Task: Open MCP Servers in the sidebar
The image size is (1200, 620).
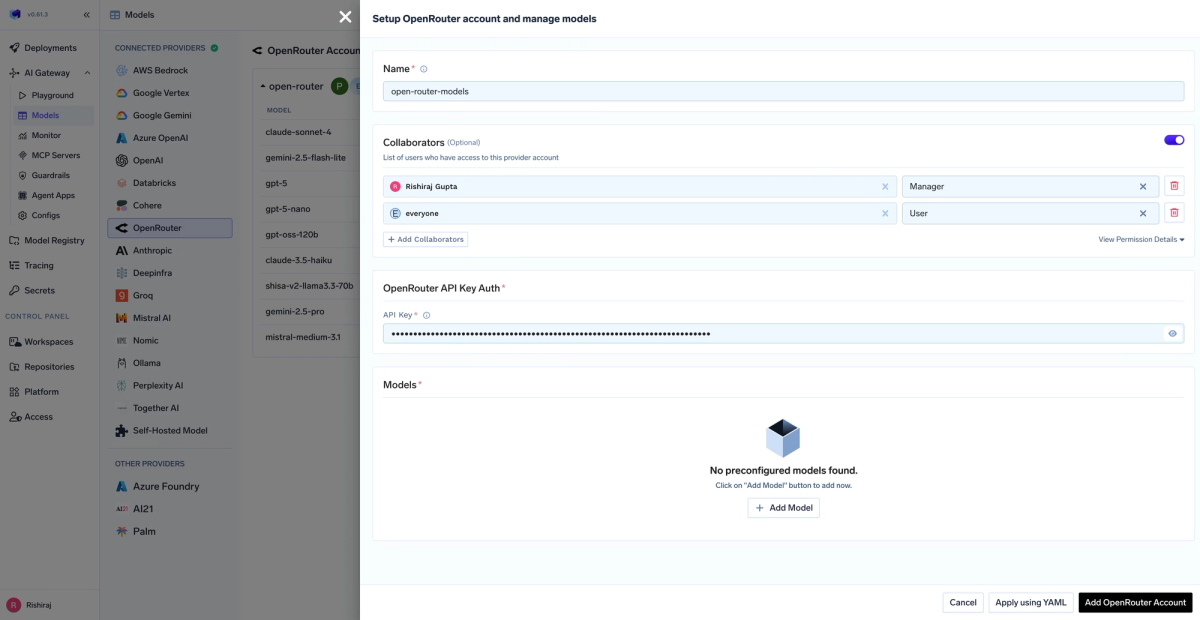Action: [56, 155]
